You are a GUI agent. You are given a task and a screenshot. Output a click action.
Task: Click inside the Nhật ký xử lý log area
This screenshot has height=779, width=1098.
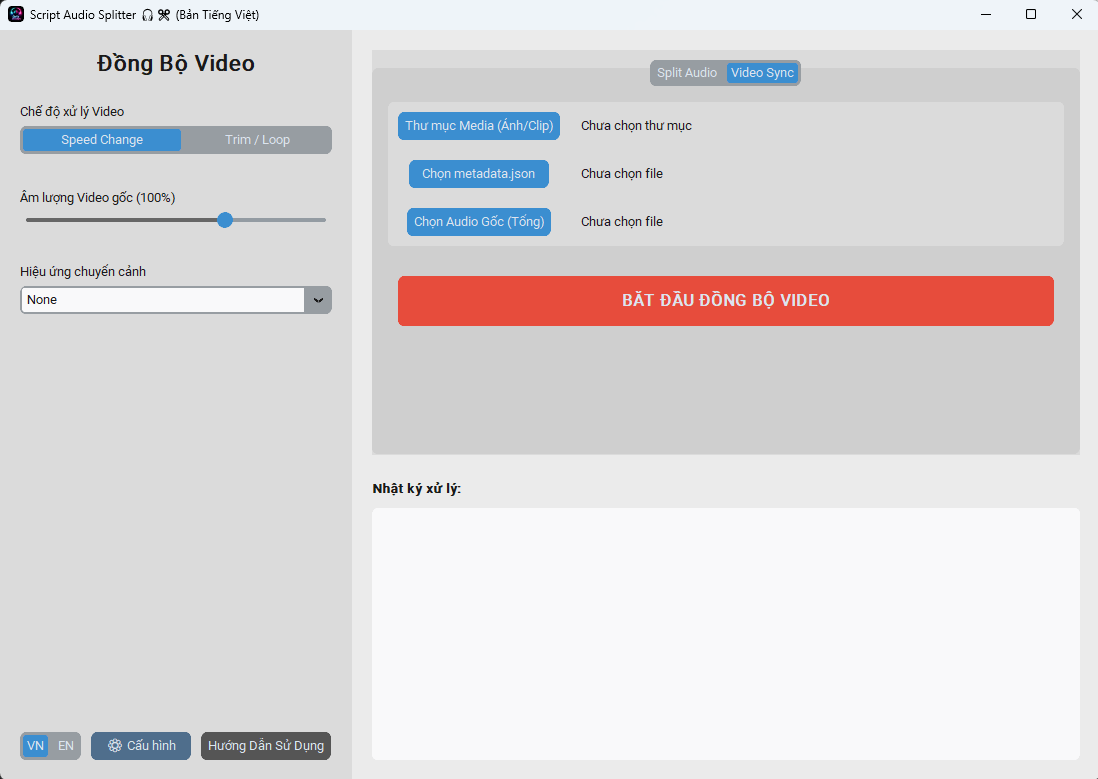725,633
